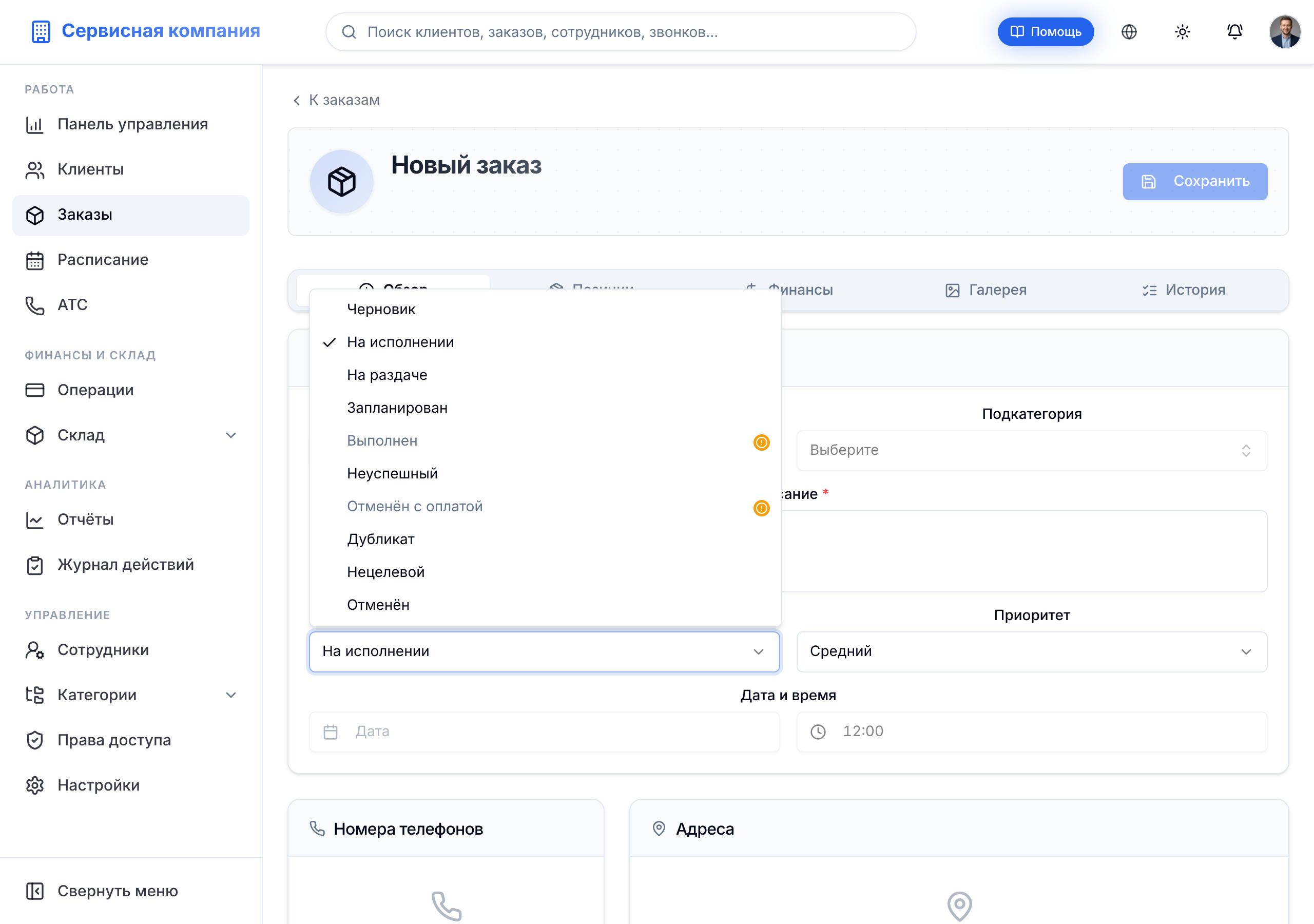This screenshot has height=924, width=1314.
Task: Click the Помощь button
Action: [x=1046, y=31]
